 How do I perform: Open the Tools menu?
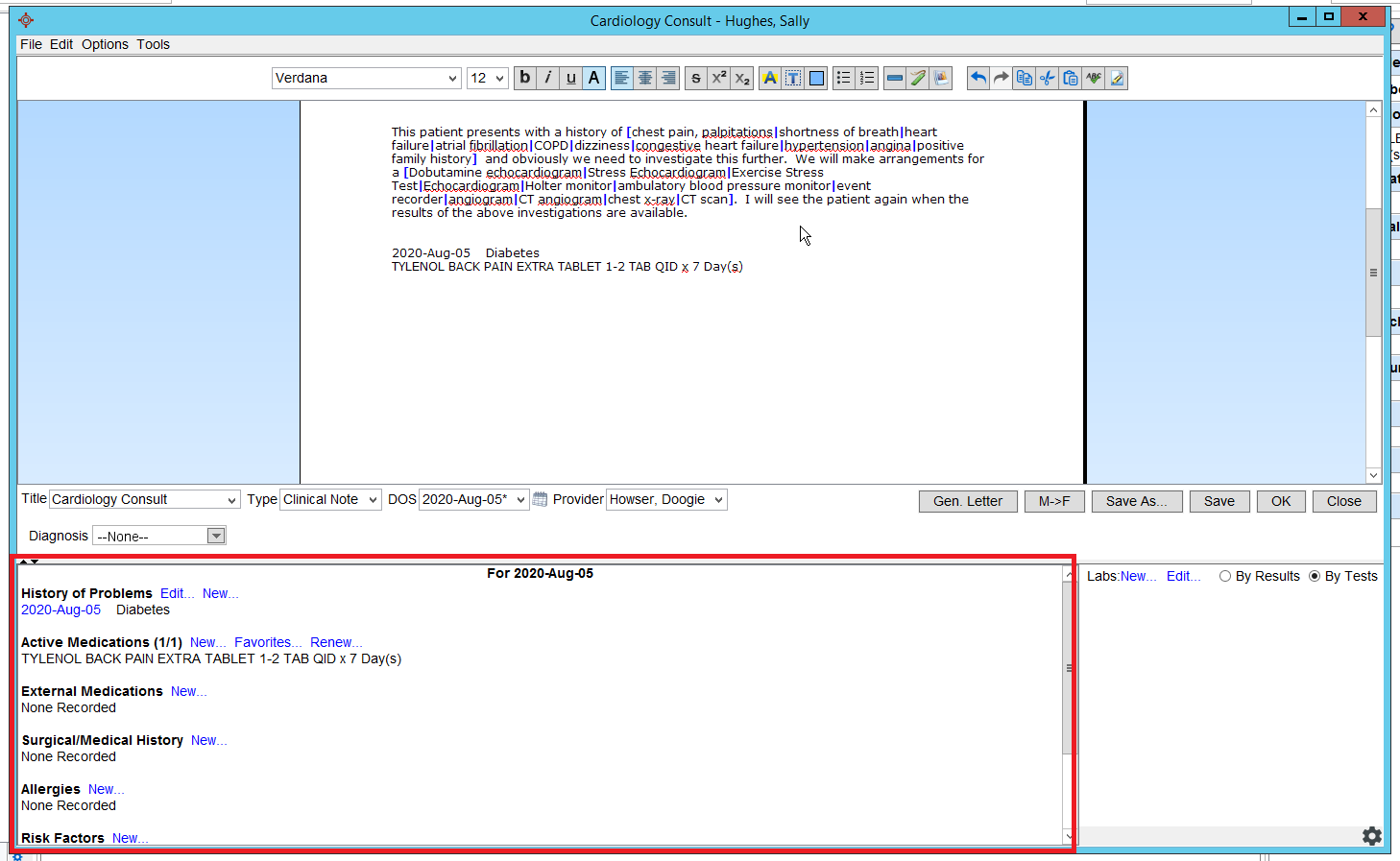coord(153,44)
